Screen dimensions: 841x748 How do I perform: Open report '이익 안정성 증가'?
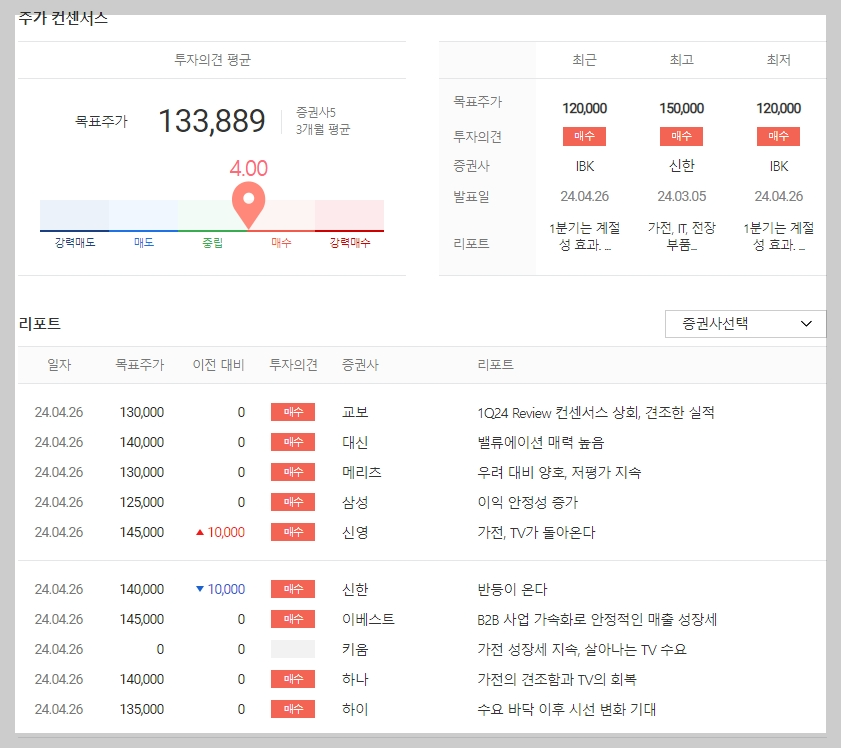pos(528,502)
